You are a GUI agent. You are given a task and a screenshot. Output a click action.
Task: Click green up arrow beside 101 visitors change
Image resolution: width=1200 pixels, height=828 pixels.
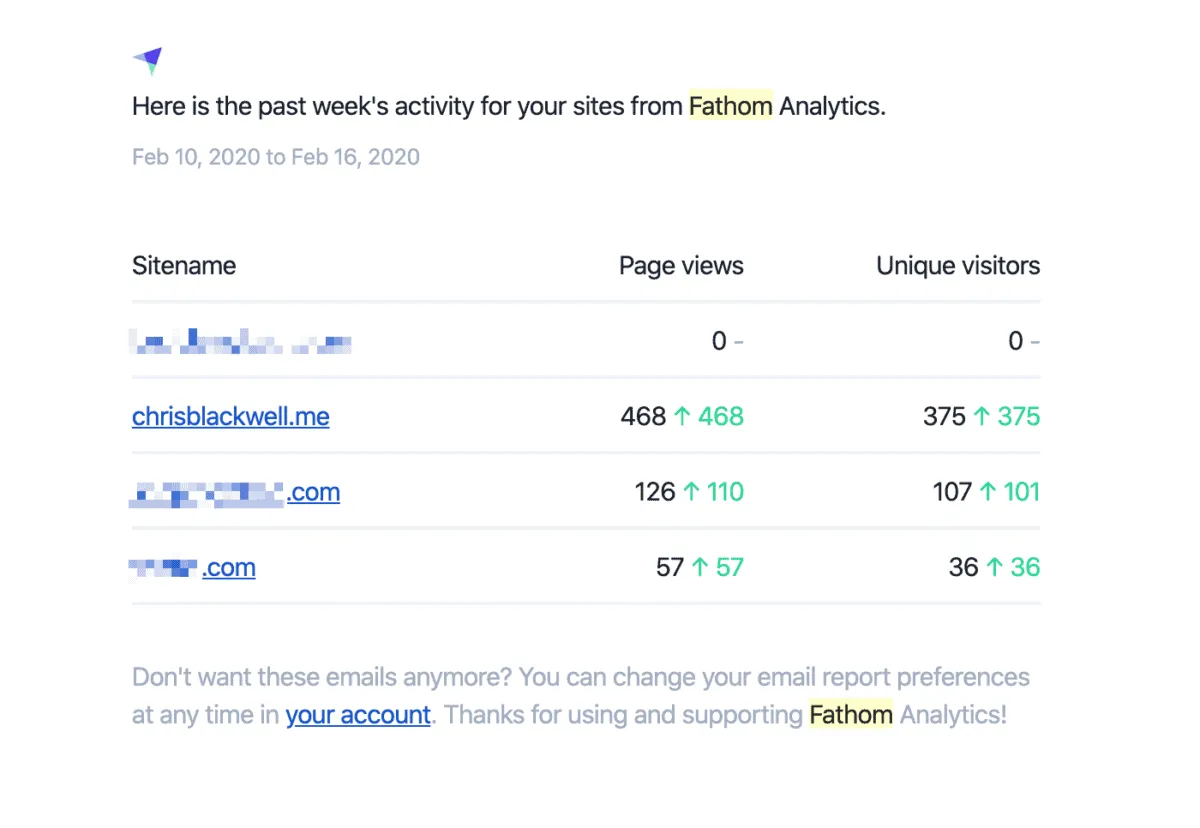coord(988,492)
